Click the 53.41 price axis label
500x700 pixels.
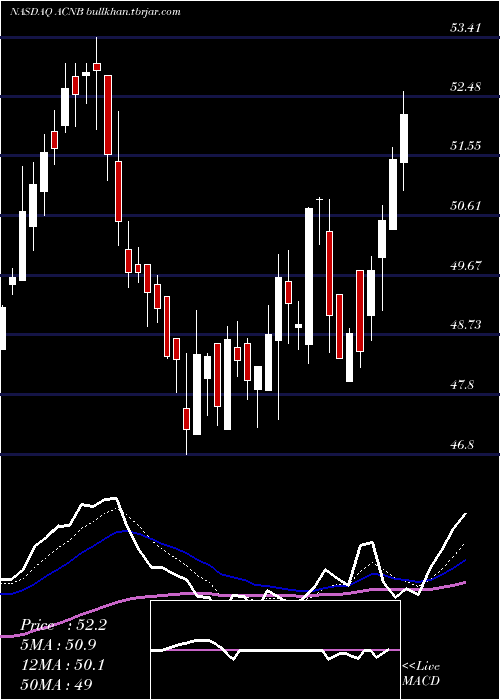(x=466, y=28)
